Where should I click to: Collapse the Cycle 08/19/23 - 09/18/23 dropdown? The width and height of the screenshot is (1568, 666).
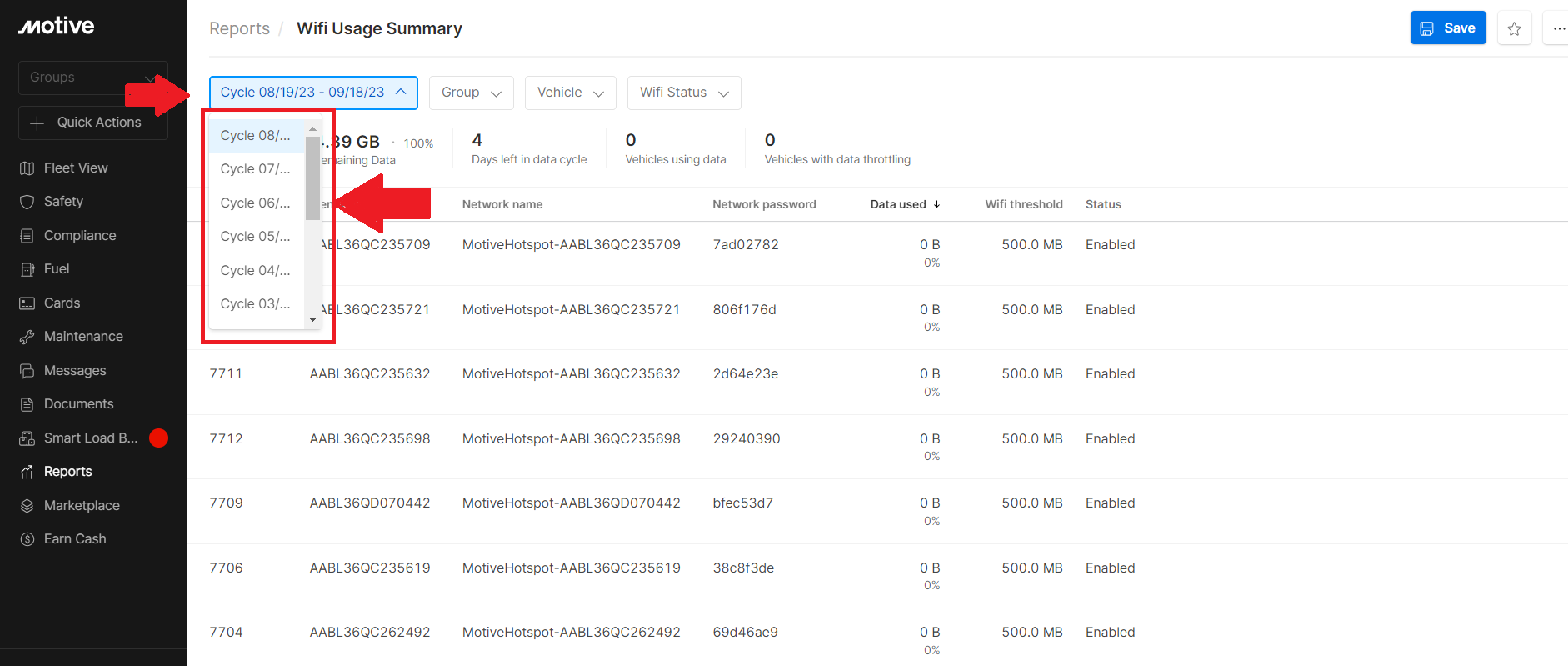[313, 93]
